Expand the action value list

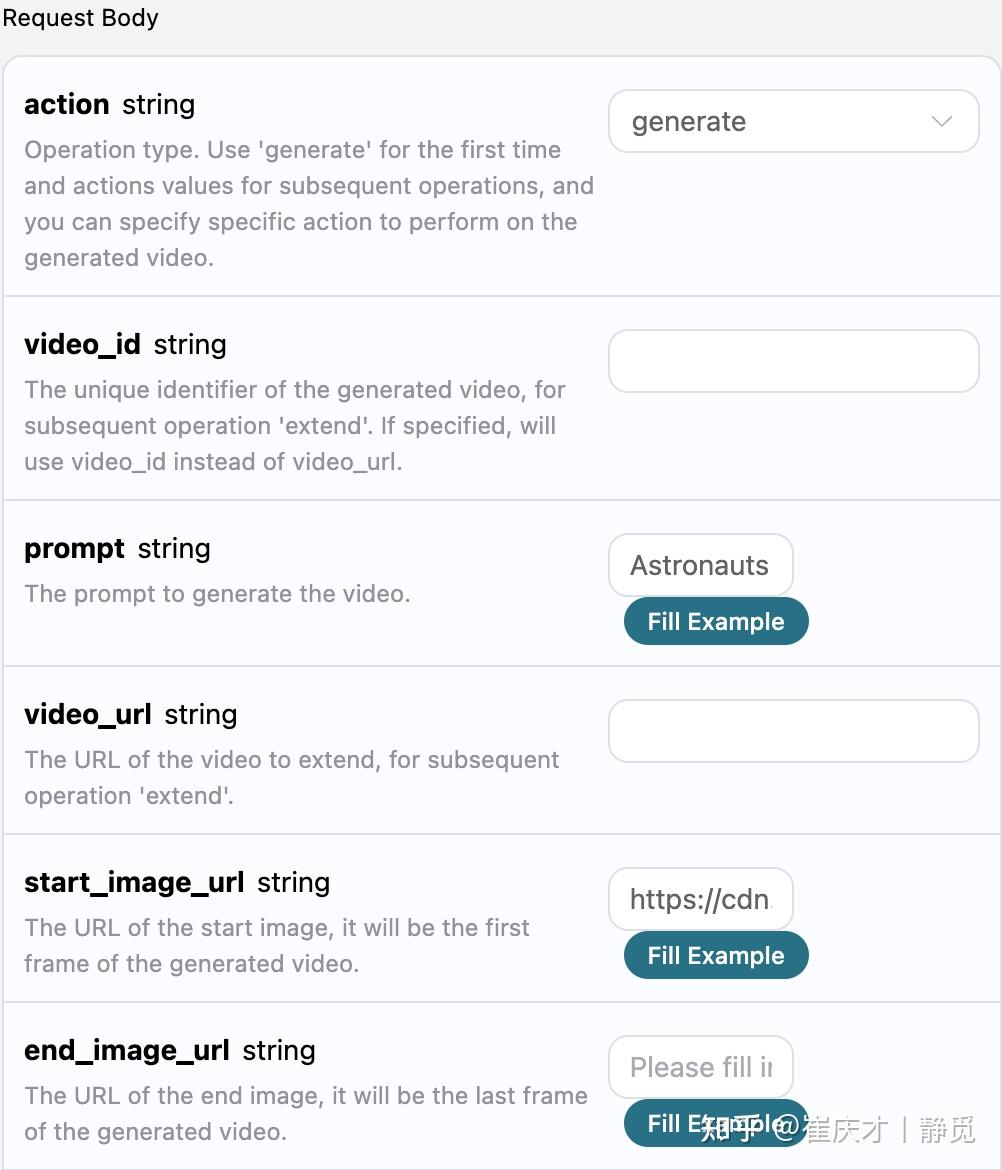793,121
